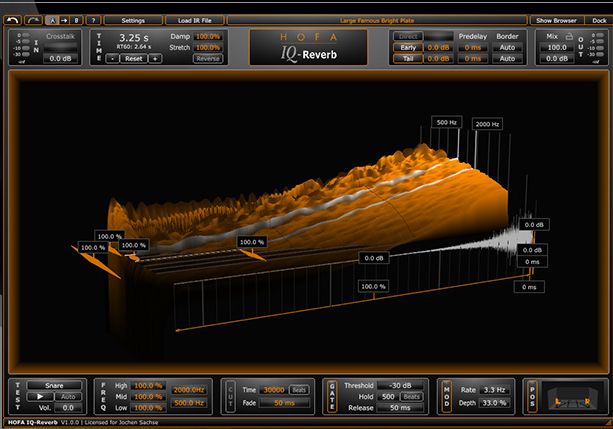Open the Settings menu
613x429 pixels.
133,20
